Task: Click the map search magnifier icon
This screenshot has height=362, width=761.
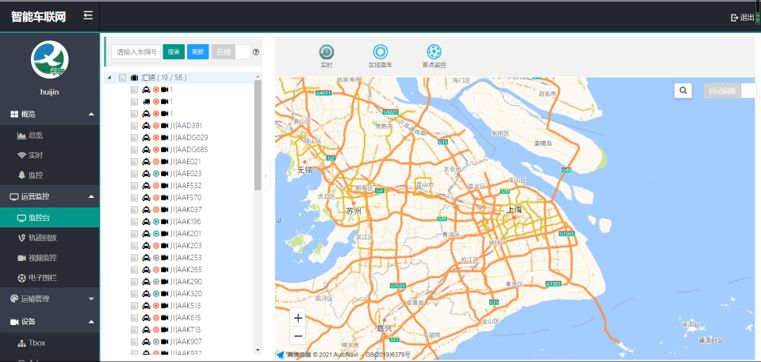Action: point(683,90)
